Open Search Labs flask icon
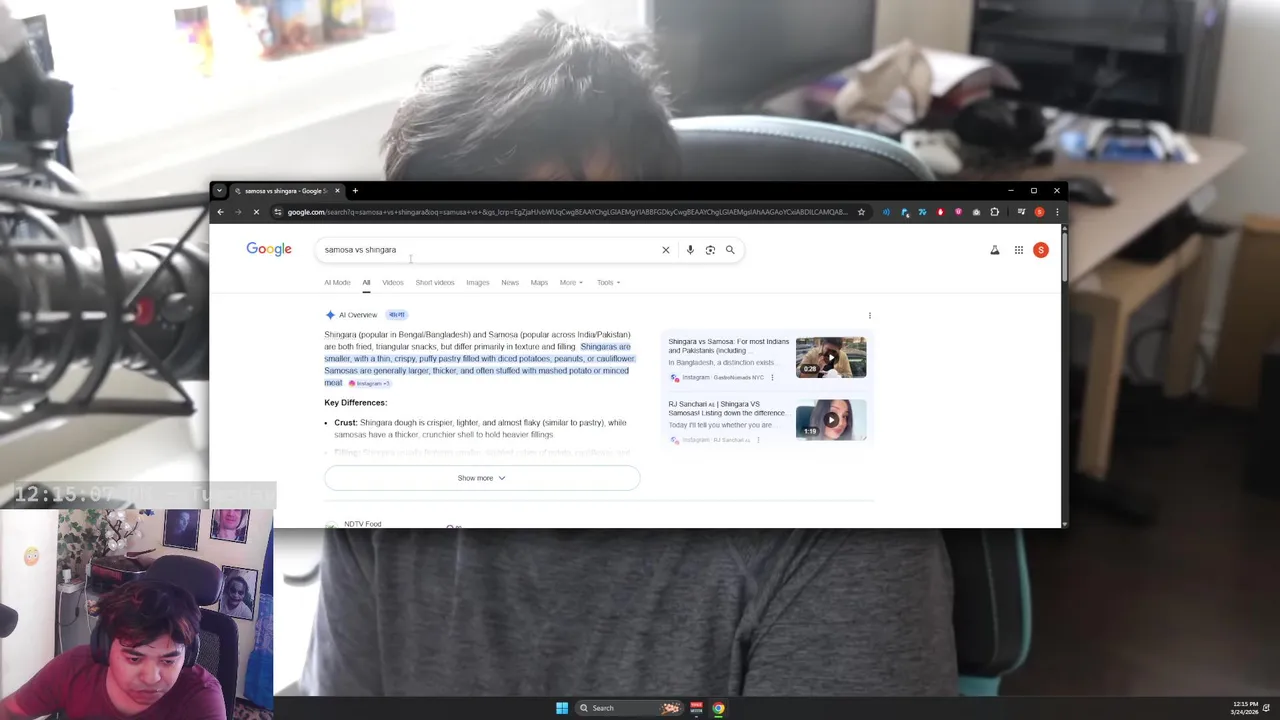This screenshot has height=720, width=1280. [x=995, y=250]
